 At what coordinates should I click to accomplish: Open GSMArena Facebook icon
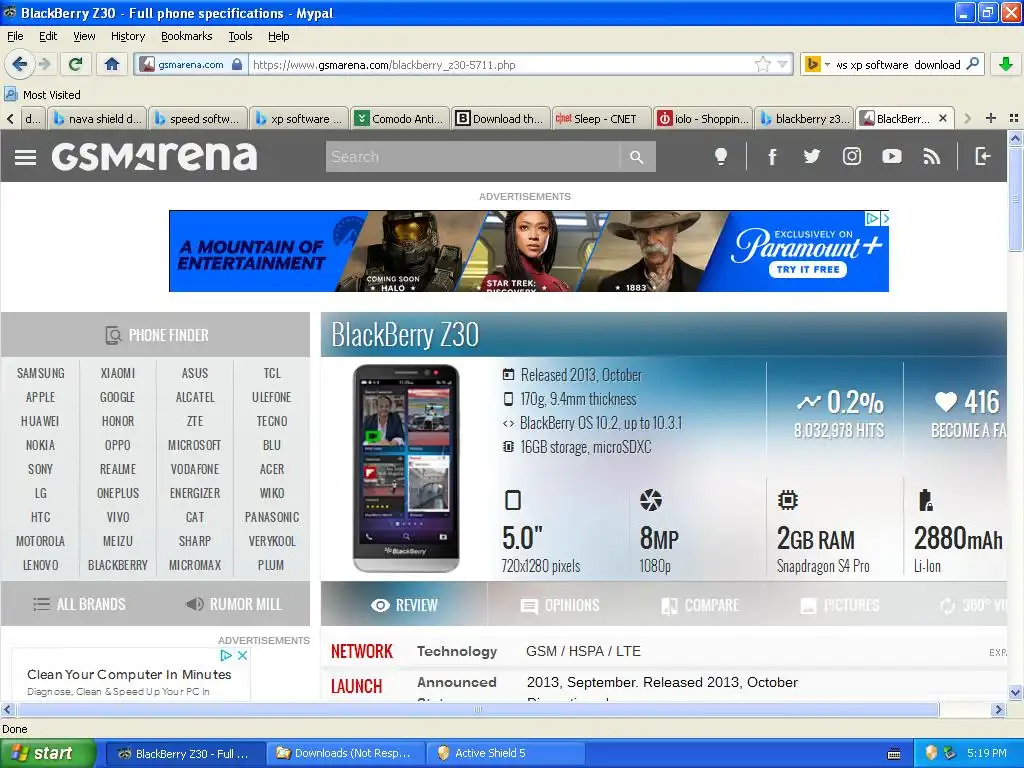coord(772,156)
